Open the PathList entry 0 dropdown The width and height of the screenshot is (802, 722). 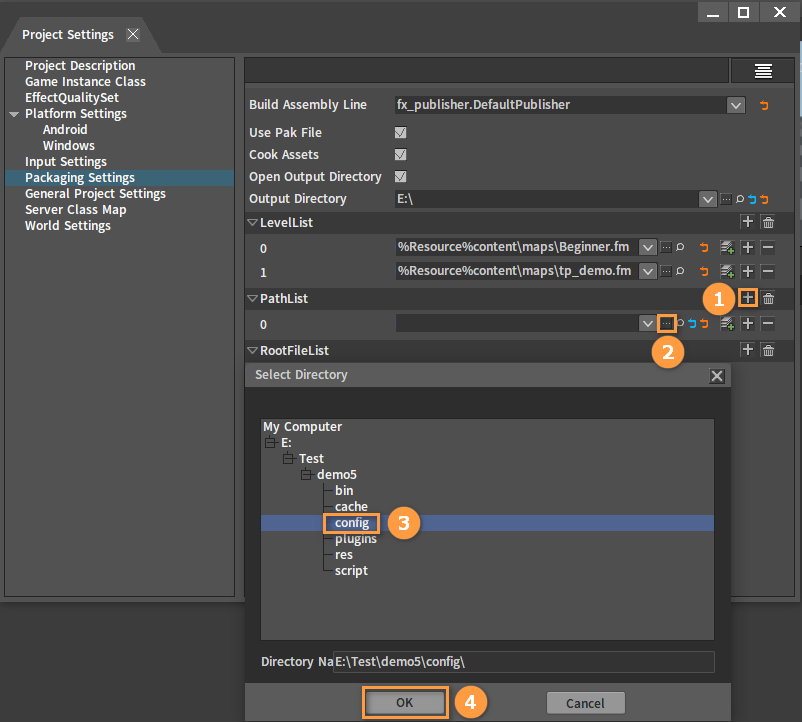[648, 324]
